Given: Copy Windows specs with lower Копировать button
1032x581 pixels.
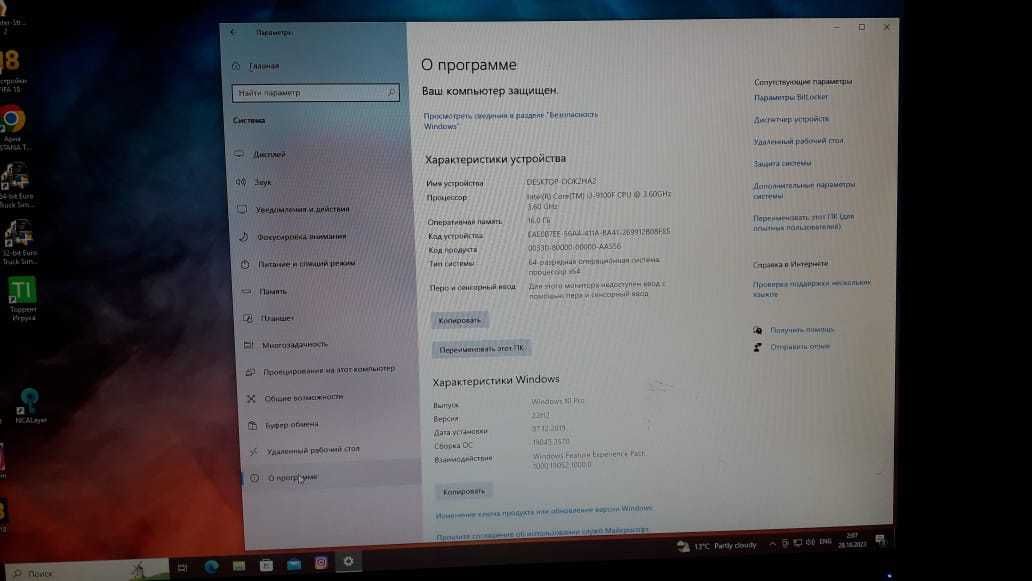Looking at the screenshot, I should coord(463,492).
